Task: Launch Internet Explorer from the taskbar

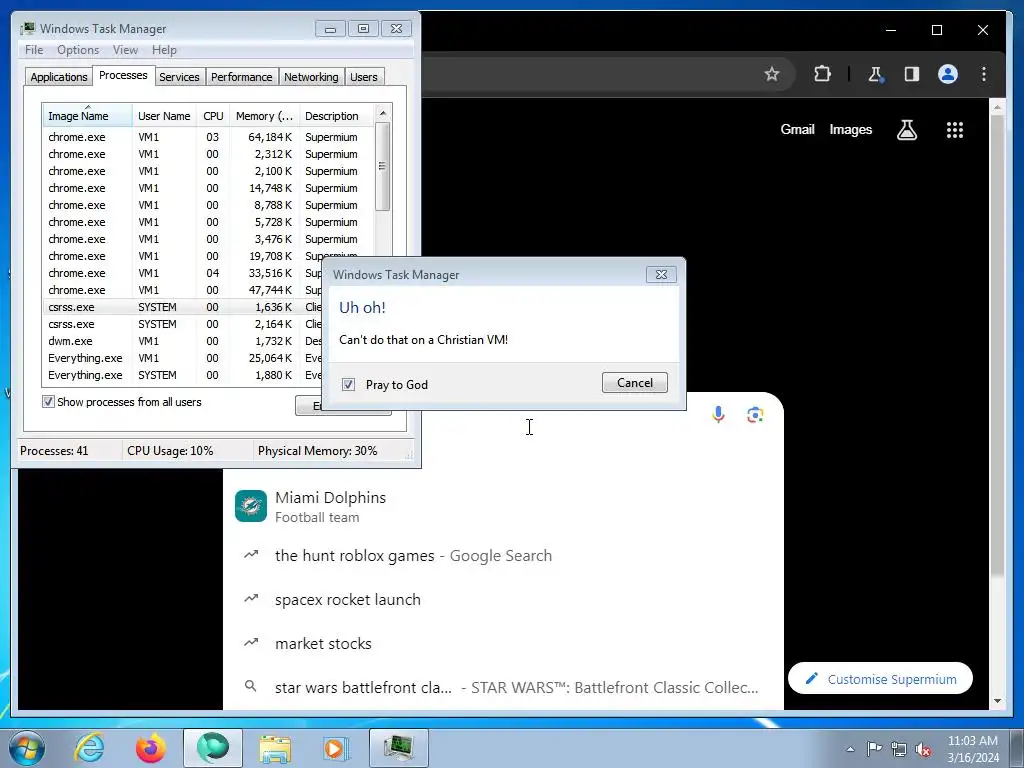Action: 89,748
